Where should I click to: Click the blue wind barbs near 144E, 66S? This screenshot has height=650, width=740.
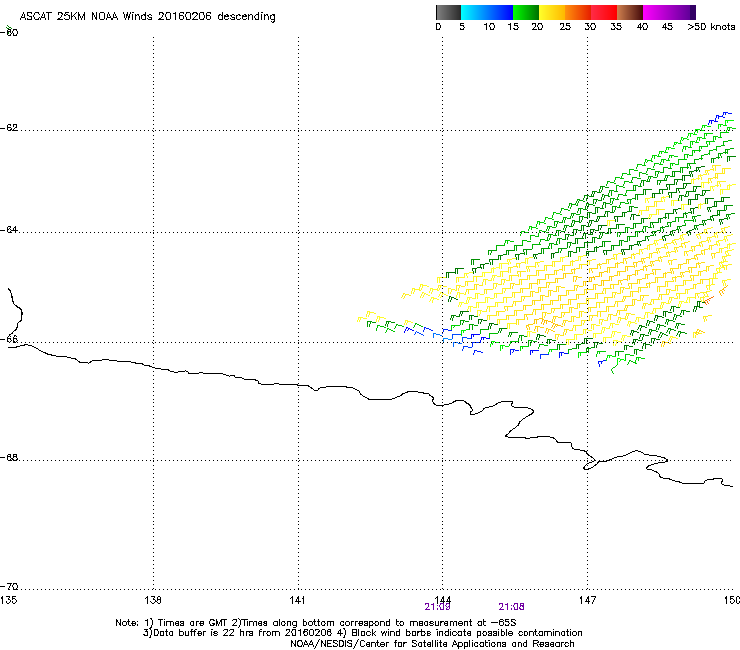click(x=455, y=340)
